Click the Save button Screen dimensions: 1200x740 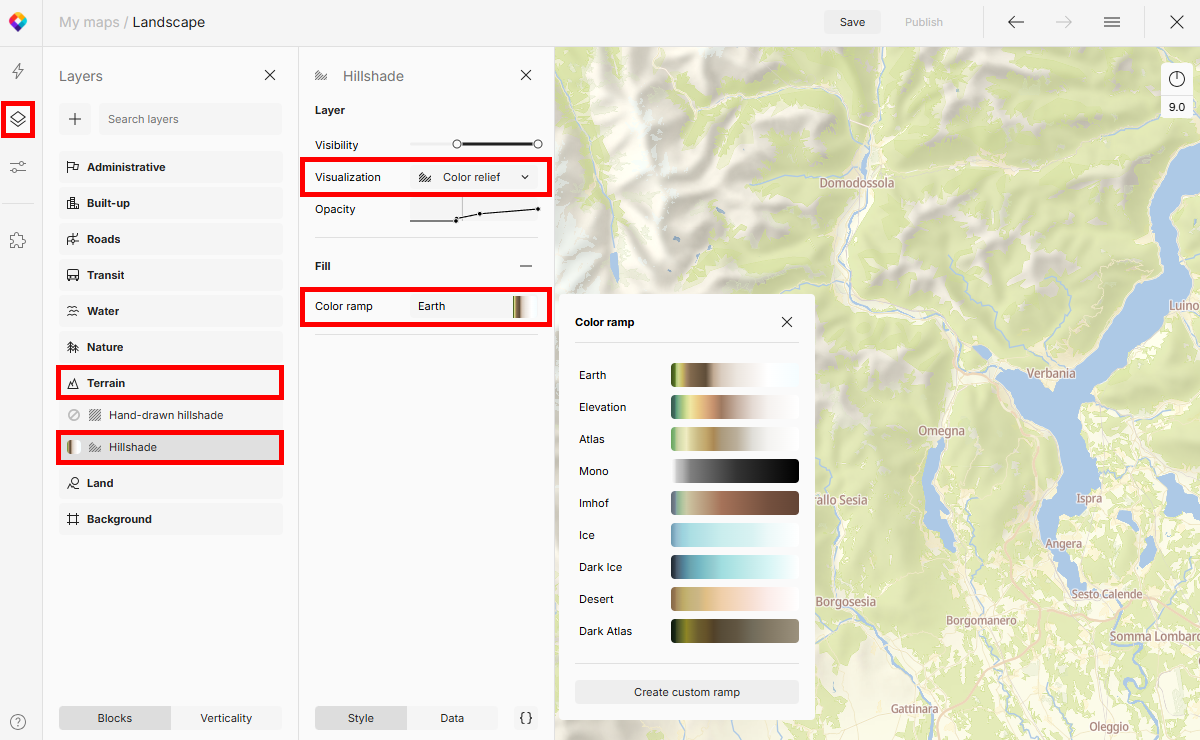tap(852, 21)
